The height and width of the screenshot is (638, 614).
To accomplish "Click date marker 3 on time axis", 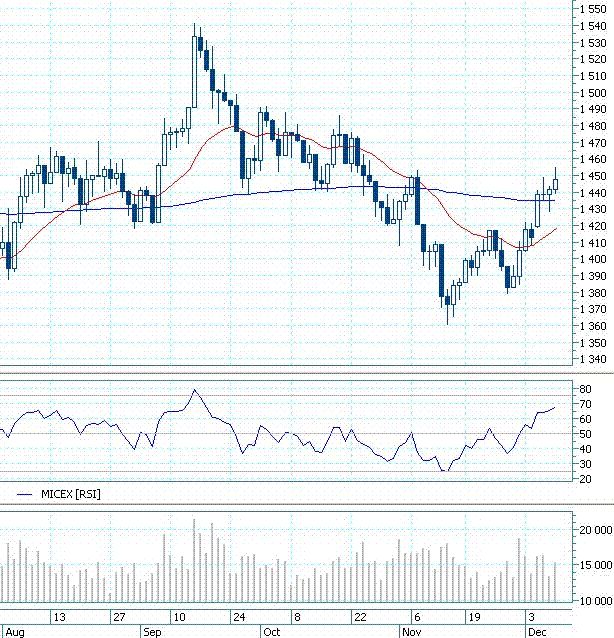I will (531, 617).
